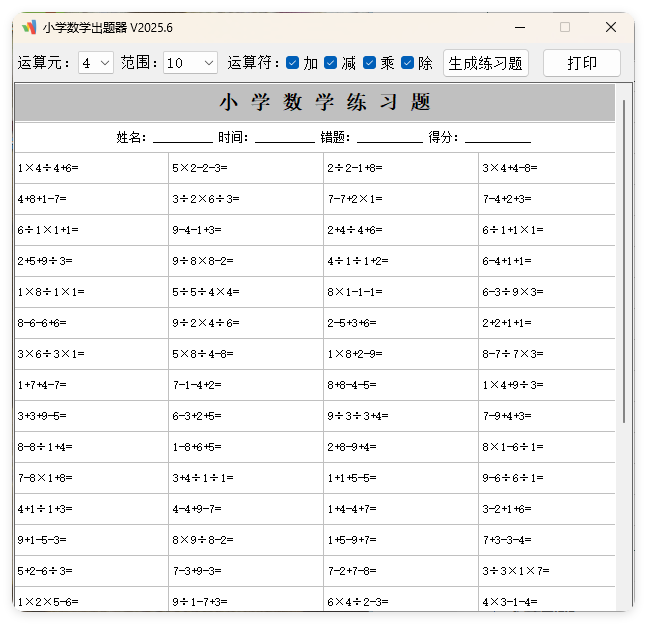
Task: Close the 小学数学出题器 window
Action: (611, 27)
